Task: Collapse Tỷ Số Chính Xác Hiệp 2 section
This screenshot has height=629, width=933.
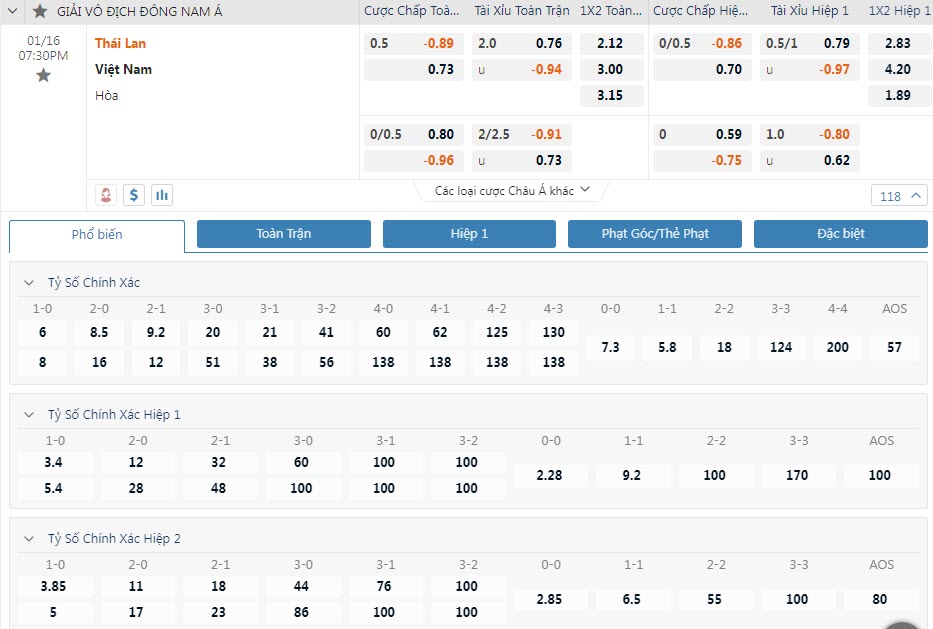Action: tap(29, 539)
